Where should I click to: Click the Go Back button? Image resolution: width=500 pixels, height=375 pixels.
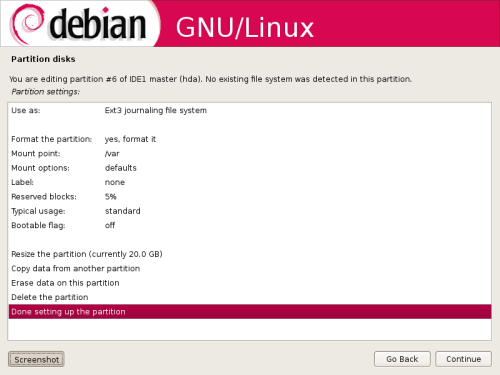402,359
